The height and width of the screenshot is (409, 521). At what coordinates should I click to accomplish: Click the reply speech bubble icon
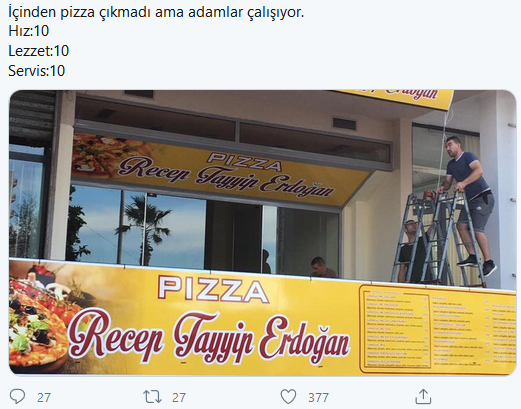pyautogui.click(x=17, y=396)
